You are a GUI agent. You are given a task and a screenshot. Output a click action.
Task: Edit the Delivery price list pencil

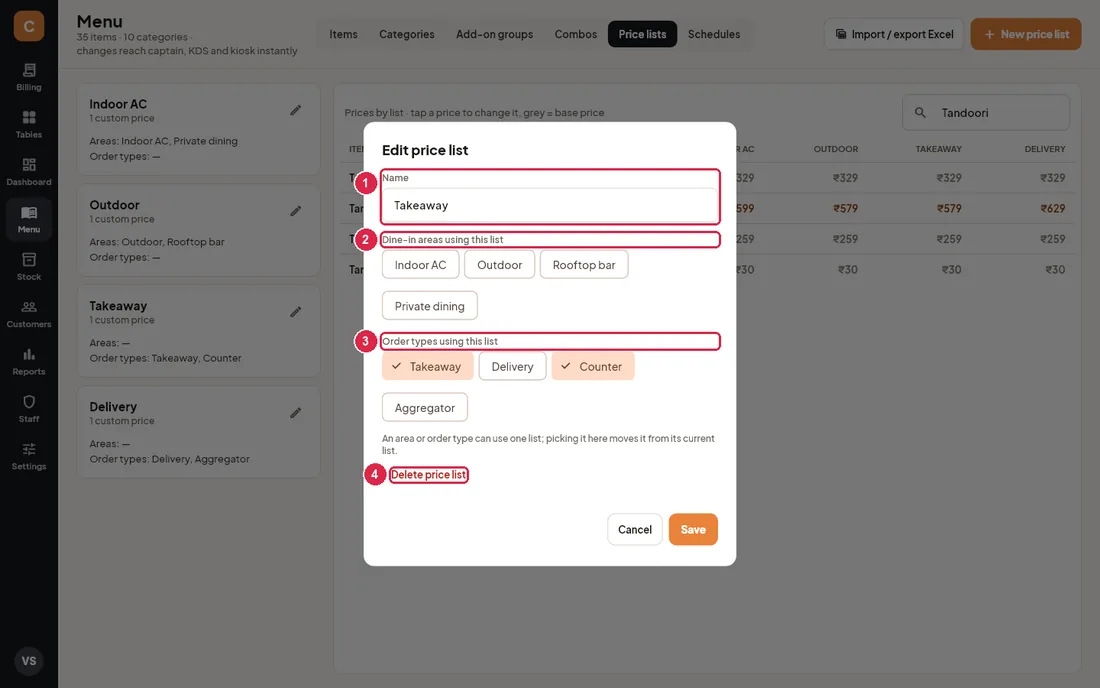[295, 413]
